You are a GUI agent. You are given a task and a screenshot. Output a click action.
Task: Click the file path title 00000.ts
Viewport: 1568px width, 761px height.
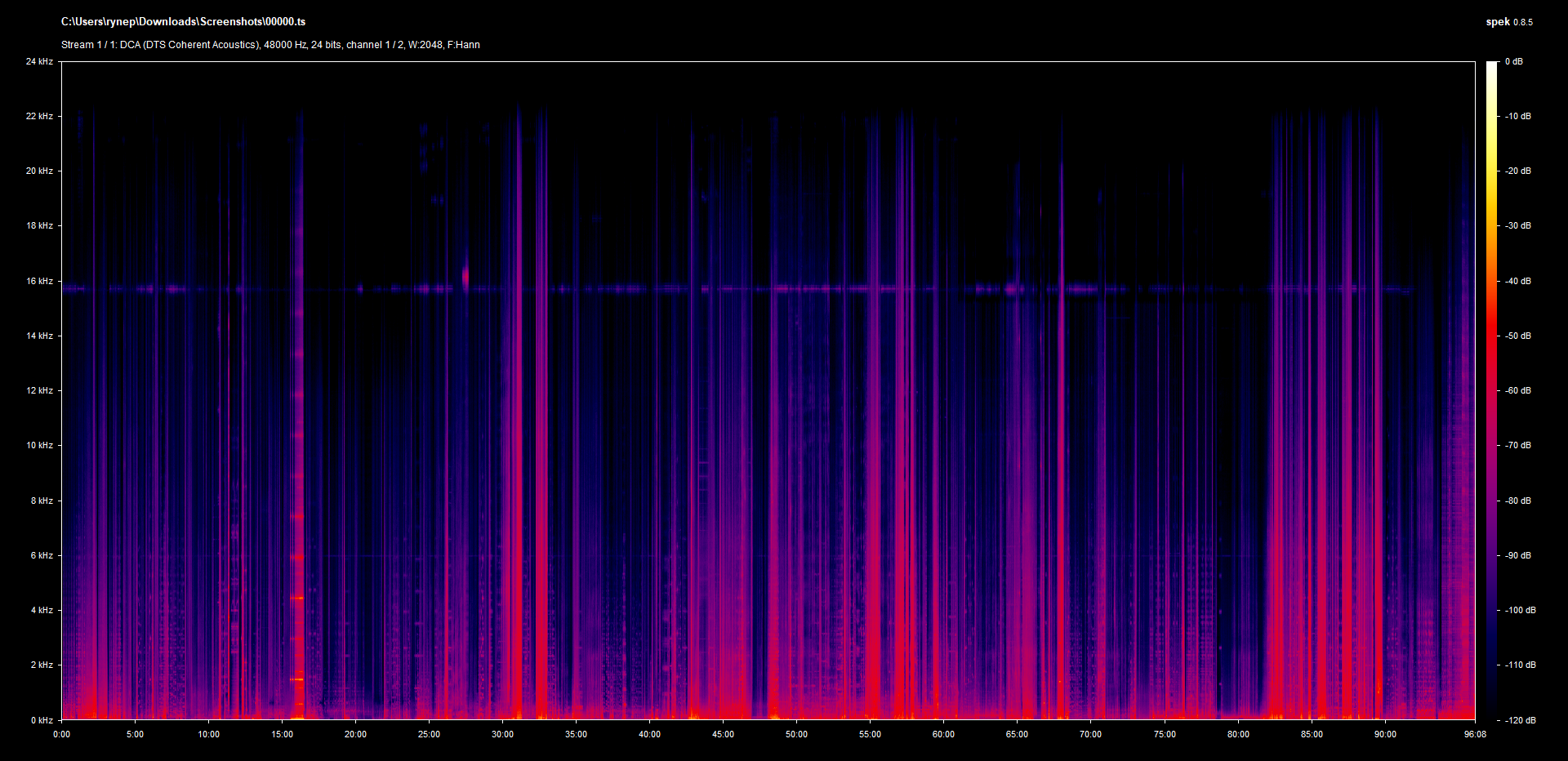pos(183,22)
